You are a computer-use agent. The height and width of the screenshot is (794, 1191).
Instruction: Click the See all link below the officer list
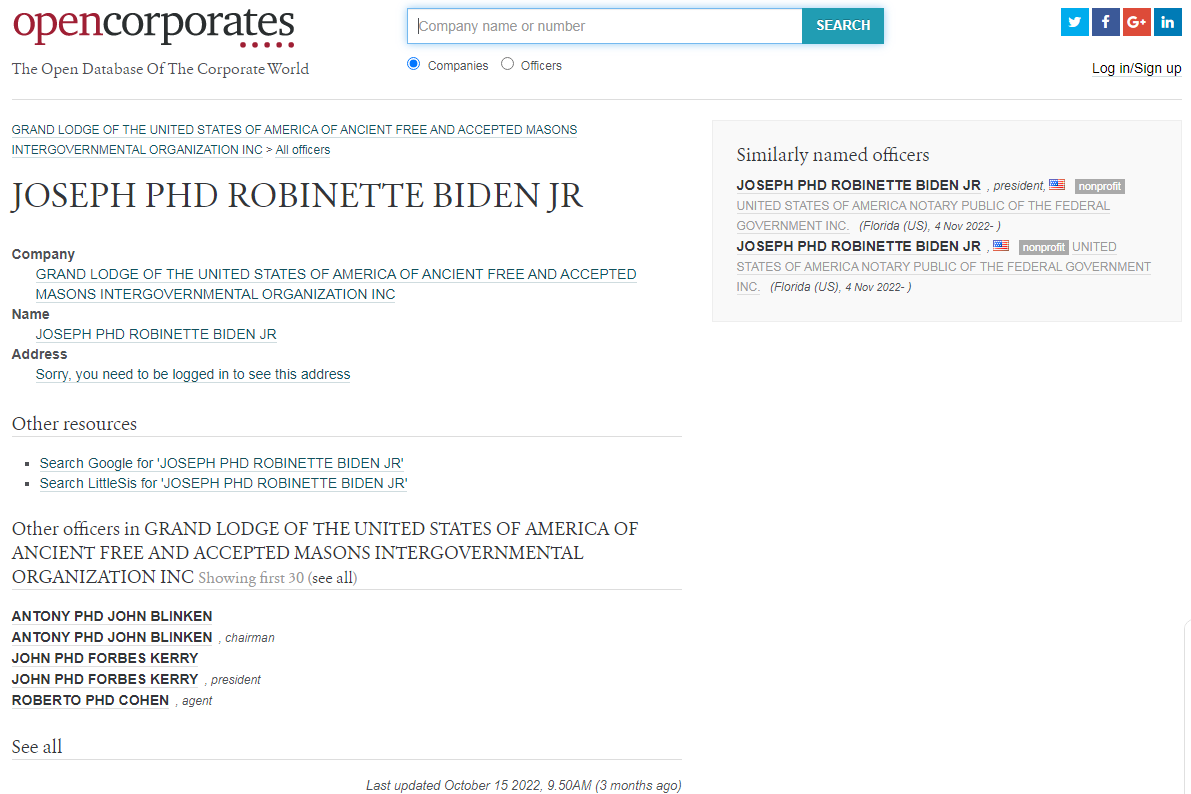coord(36,747)
